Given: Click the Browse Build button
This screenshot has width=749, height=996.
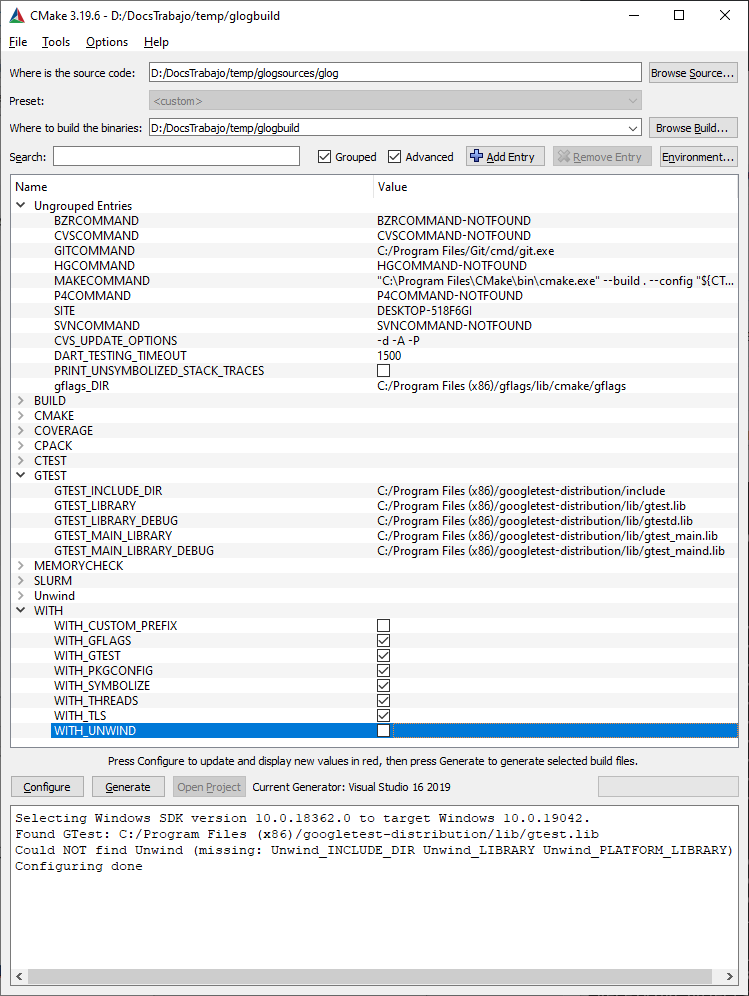Looking at the screenshot, I should coord(692,128).
